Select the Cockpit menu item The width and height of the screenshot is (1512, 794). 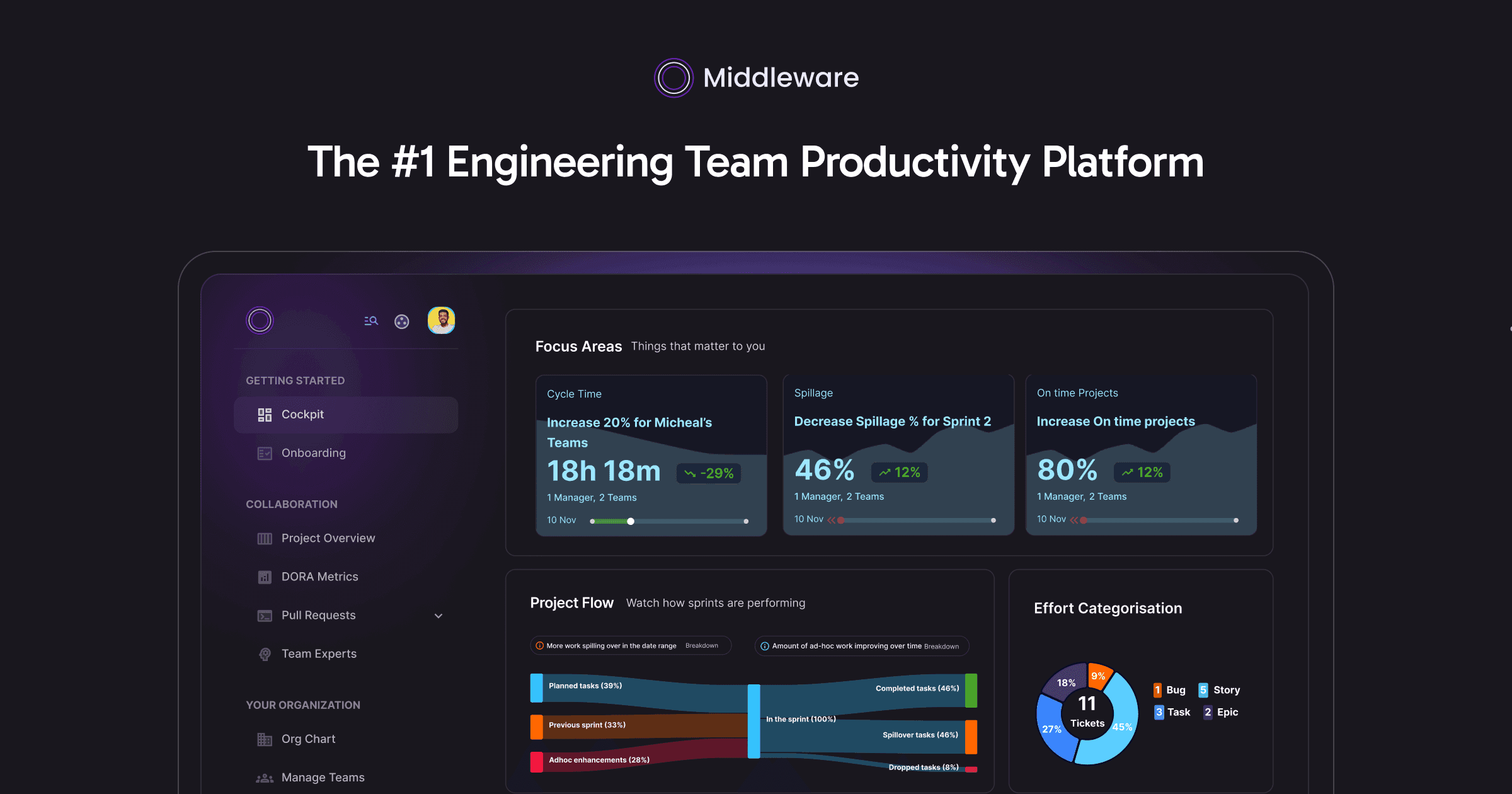[x=346, y=415]
